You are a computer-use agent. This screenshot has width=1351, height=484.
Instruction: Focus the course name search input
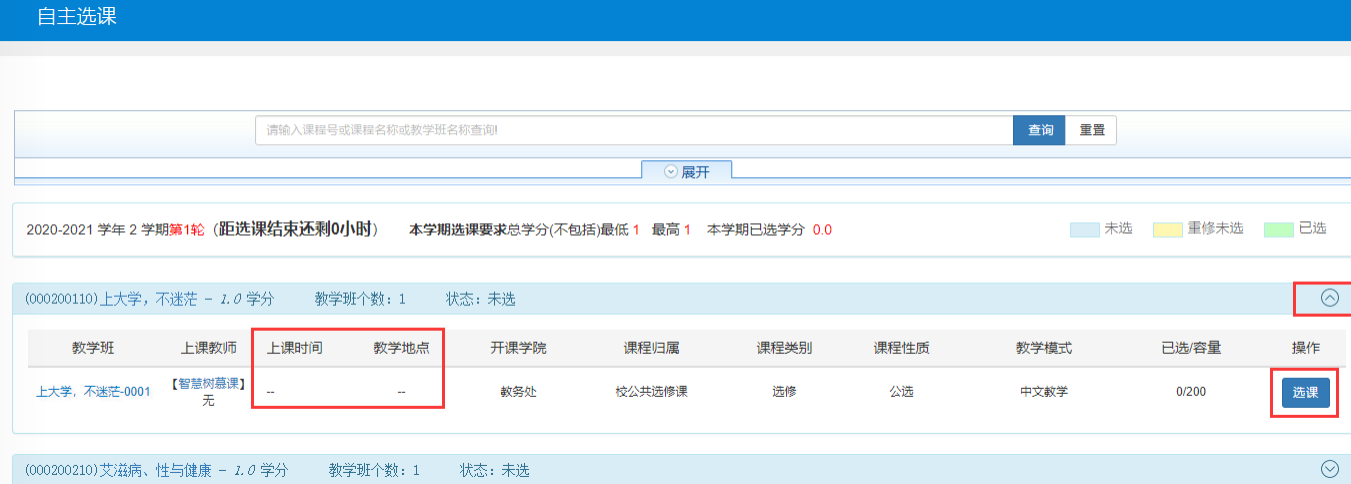pyautogui.click(x=634, y=131)
